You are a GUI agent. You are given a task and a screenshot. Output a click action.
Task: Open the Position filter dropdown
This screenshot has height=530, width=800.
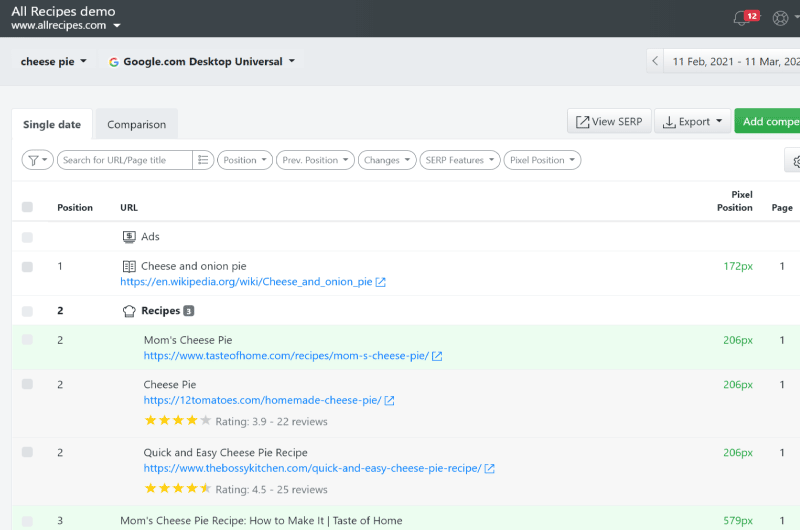coord(245,160)
